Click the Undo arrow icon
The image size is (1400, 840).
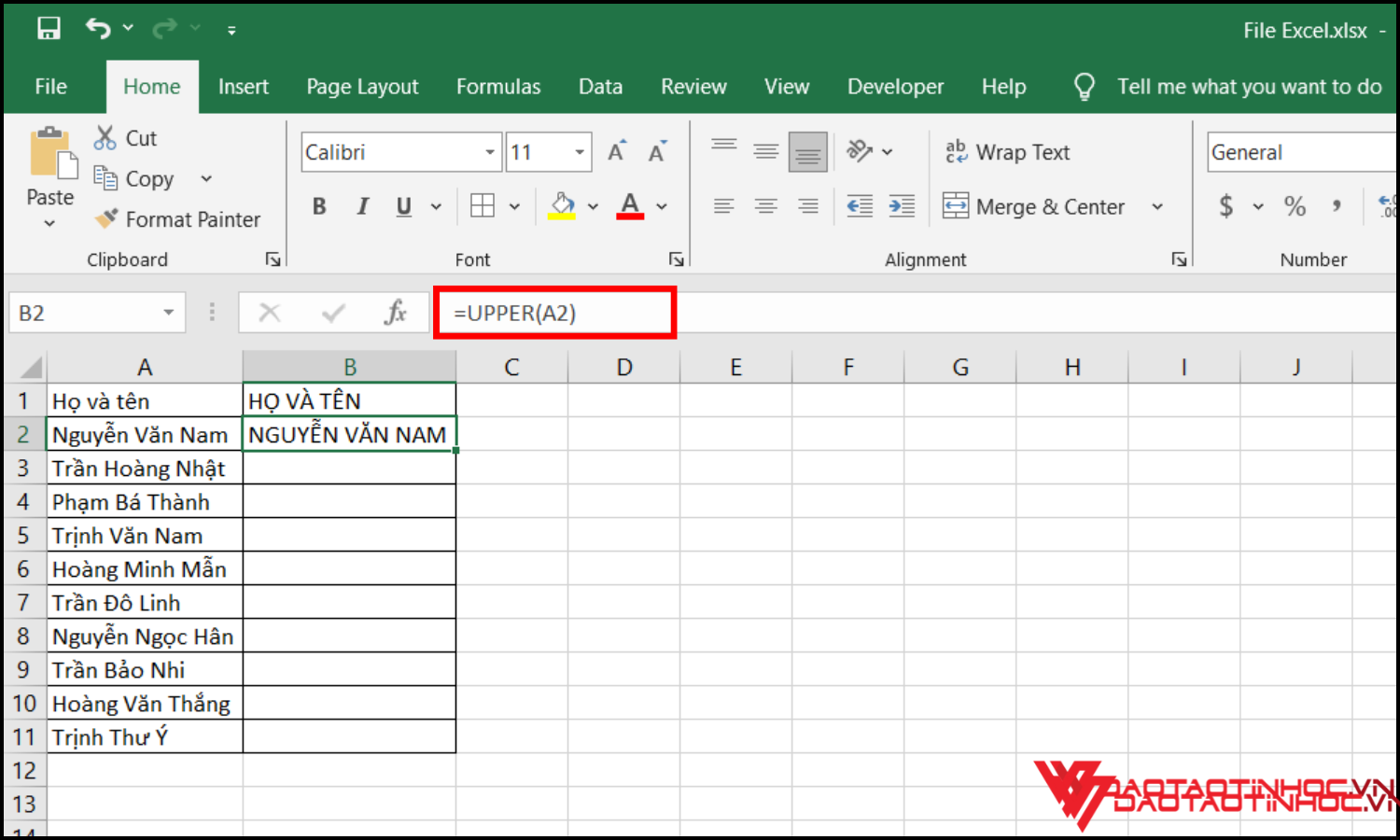[x=98, y=29]
